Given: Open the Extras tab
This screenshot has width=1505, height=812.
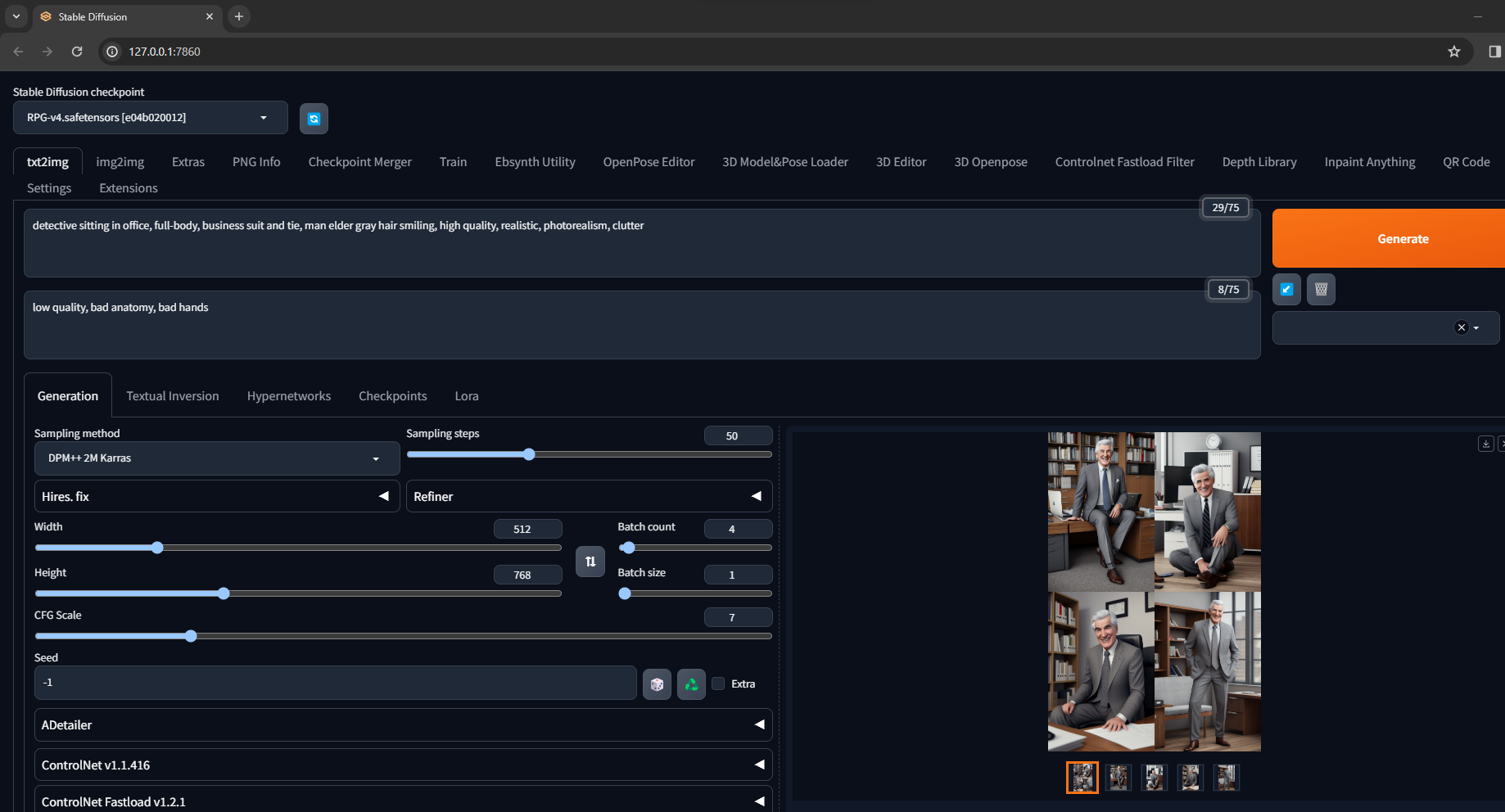Looking at the screenshot, I should point(188,162).
